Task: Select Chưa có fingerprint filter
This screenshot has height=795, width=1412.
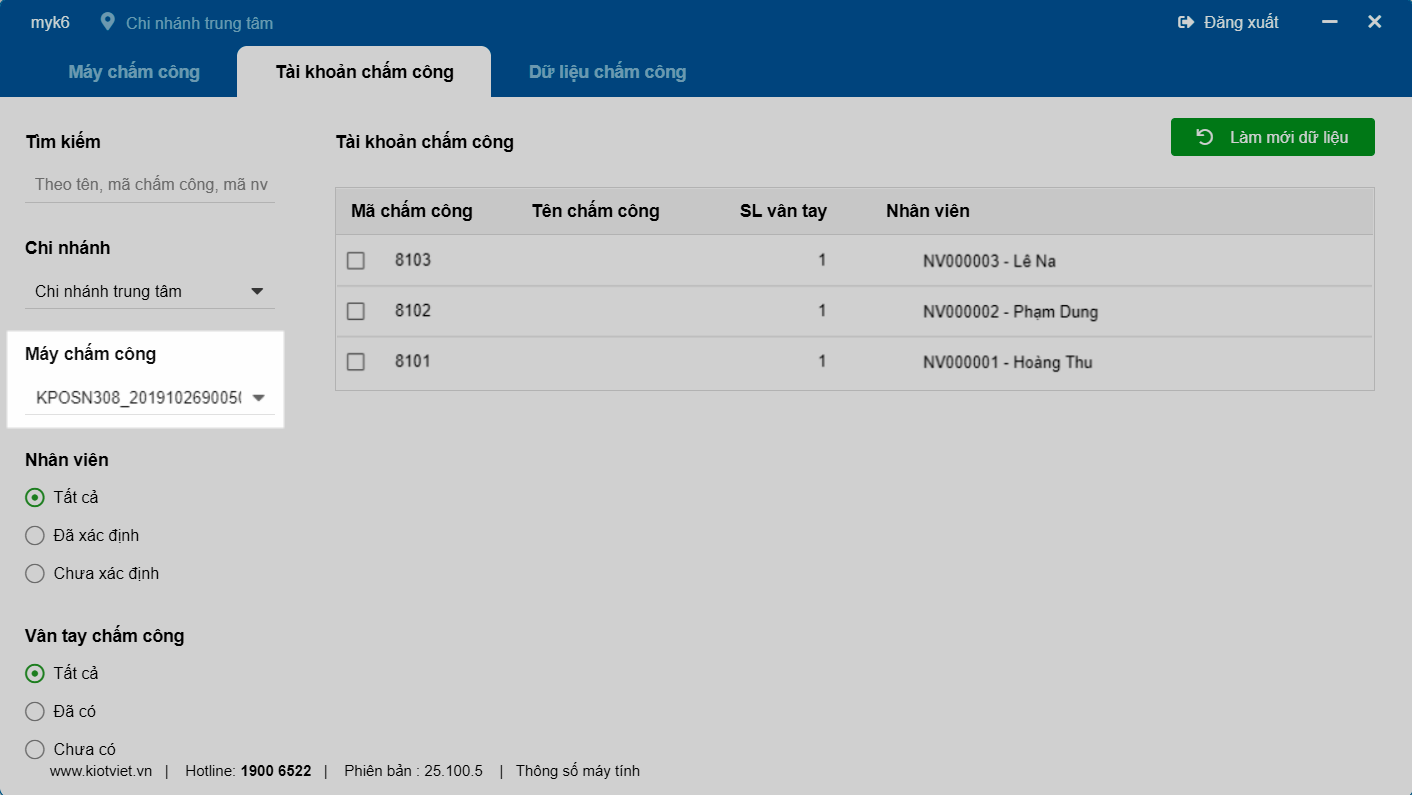Action: [35, 749]
